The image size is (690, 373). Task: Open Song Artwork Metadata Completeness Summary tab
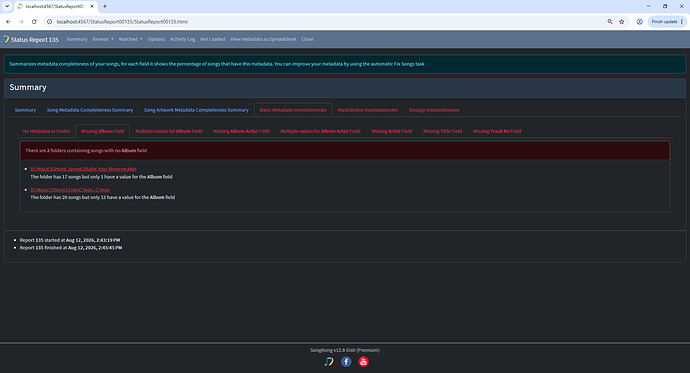196,110
